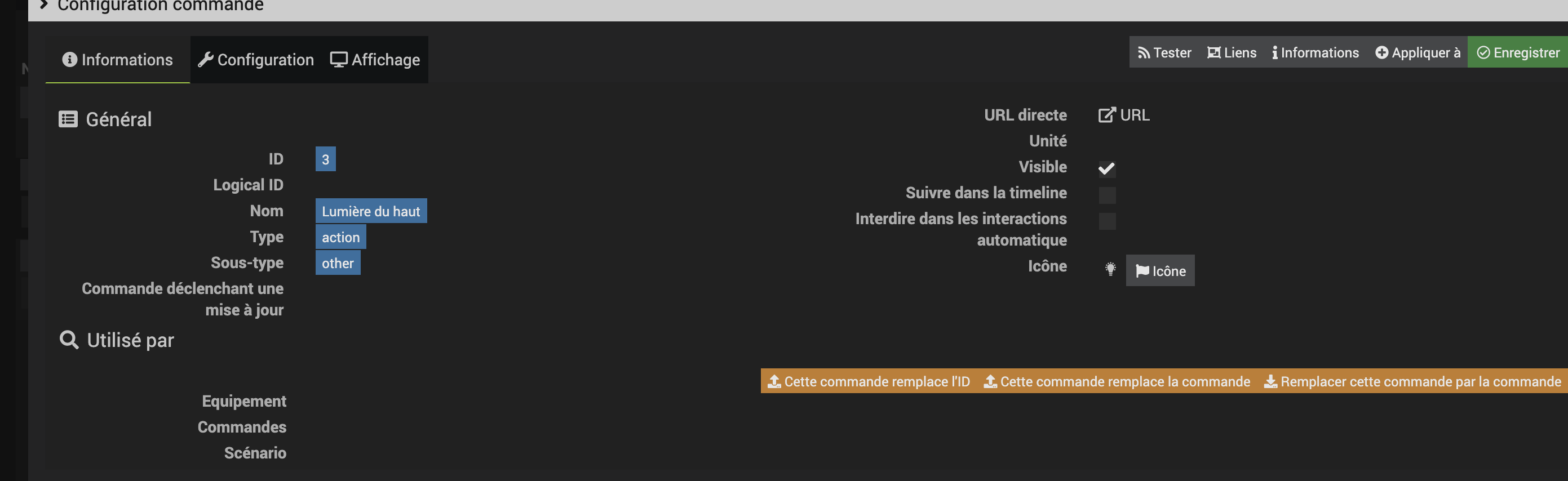Click the flag icon on Icône button
1568x481 pixels.
[1142, 271]
